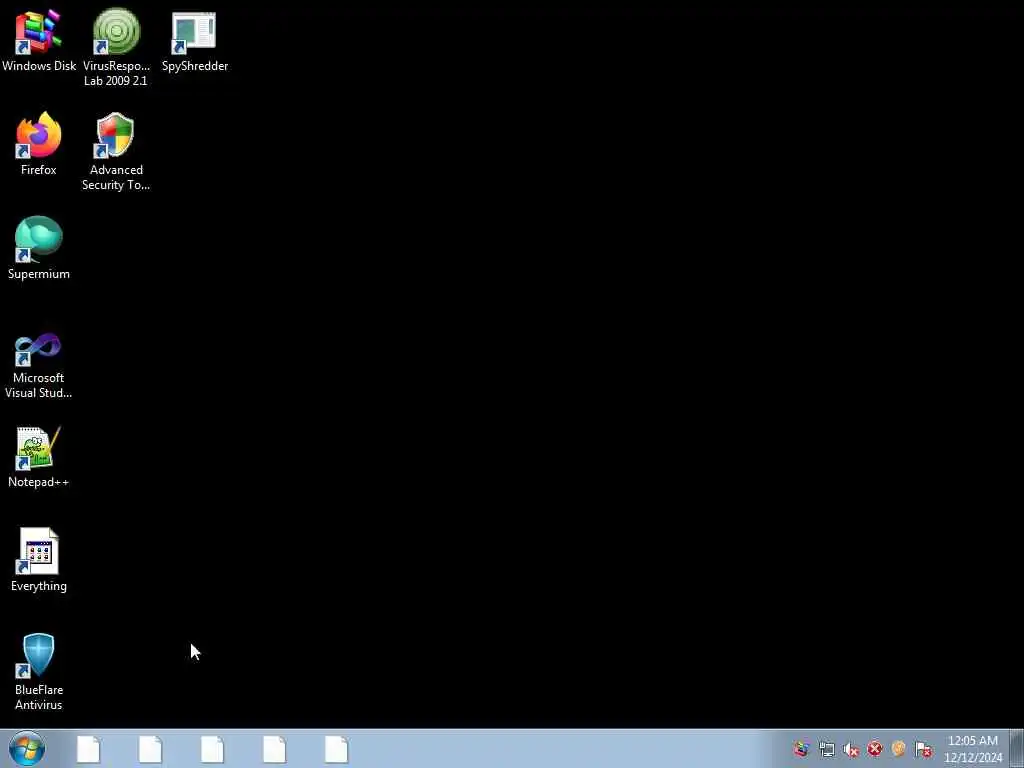Image resolution: width=1024 pixels, height=768 pixels.
Task: Click the muted speaker volume icon
Action: pos(850,749)
